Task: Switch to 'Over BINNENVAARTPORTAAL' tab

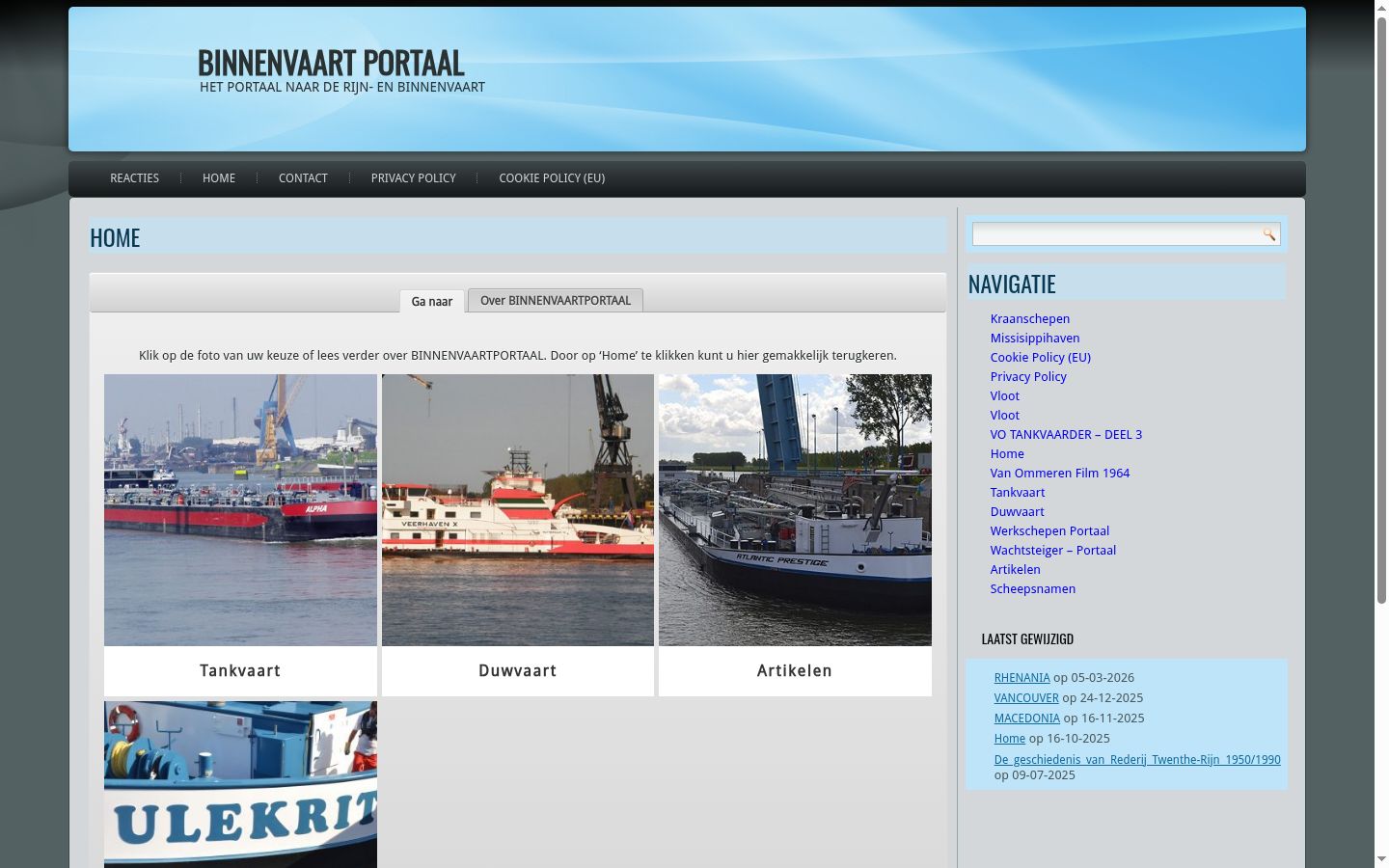Action: (x=556, y=300)
